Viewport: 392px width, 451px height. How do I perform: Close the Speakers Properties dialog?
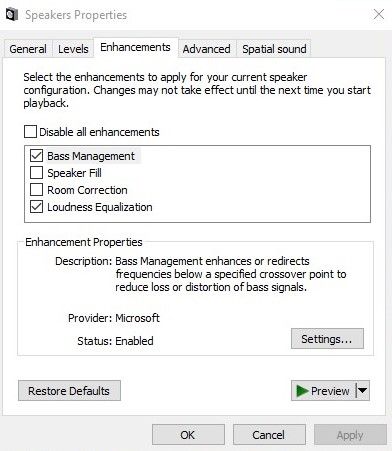(x=379, y=15)
